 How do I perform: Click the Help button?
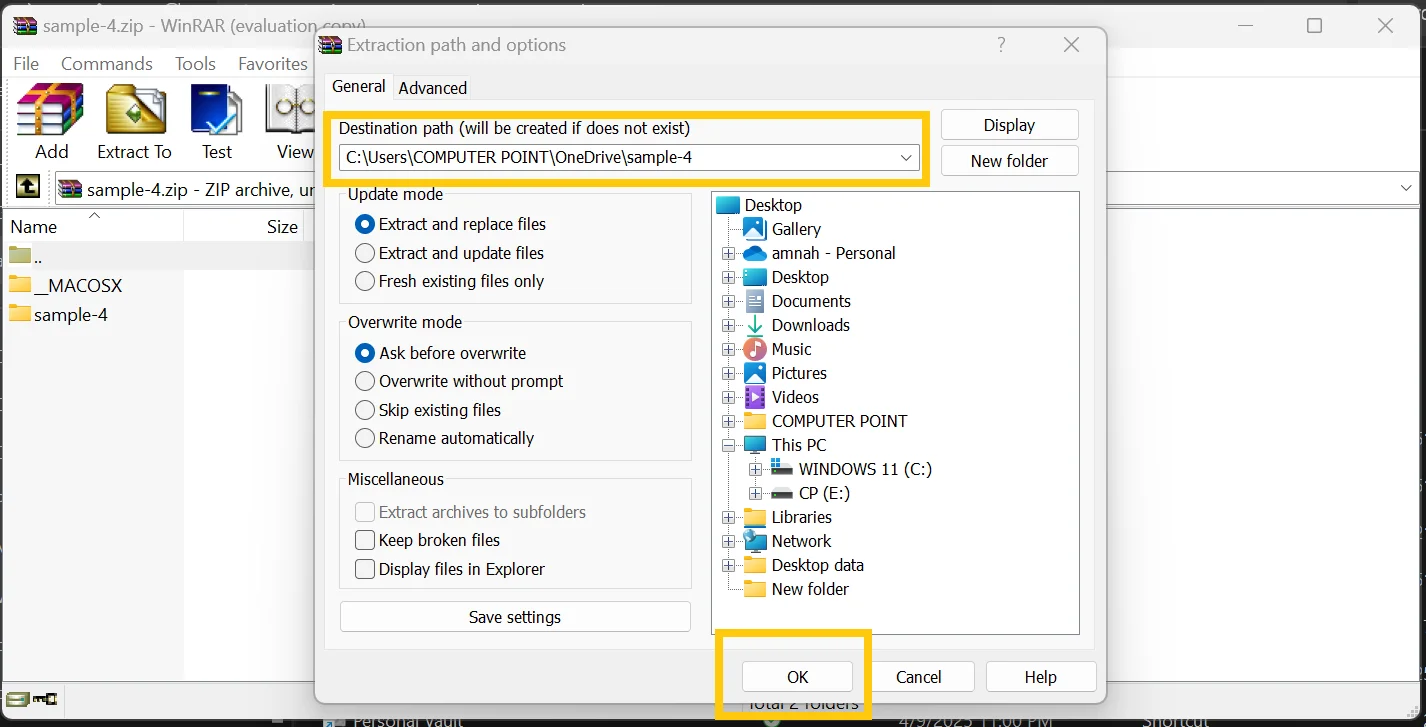tap(1040, 677)
